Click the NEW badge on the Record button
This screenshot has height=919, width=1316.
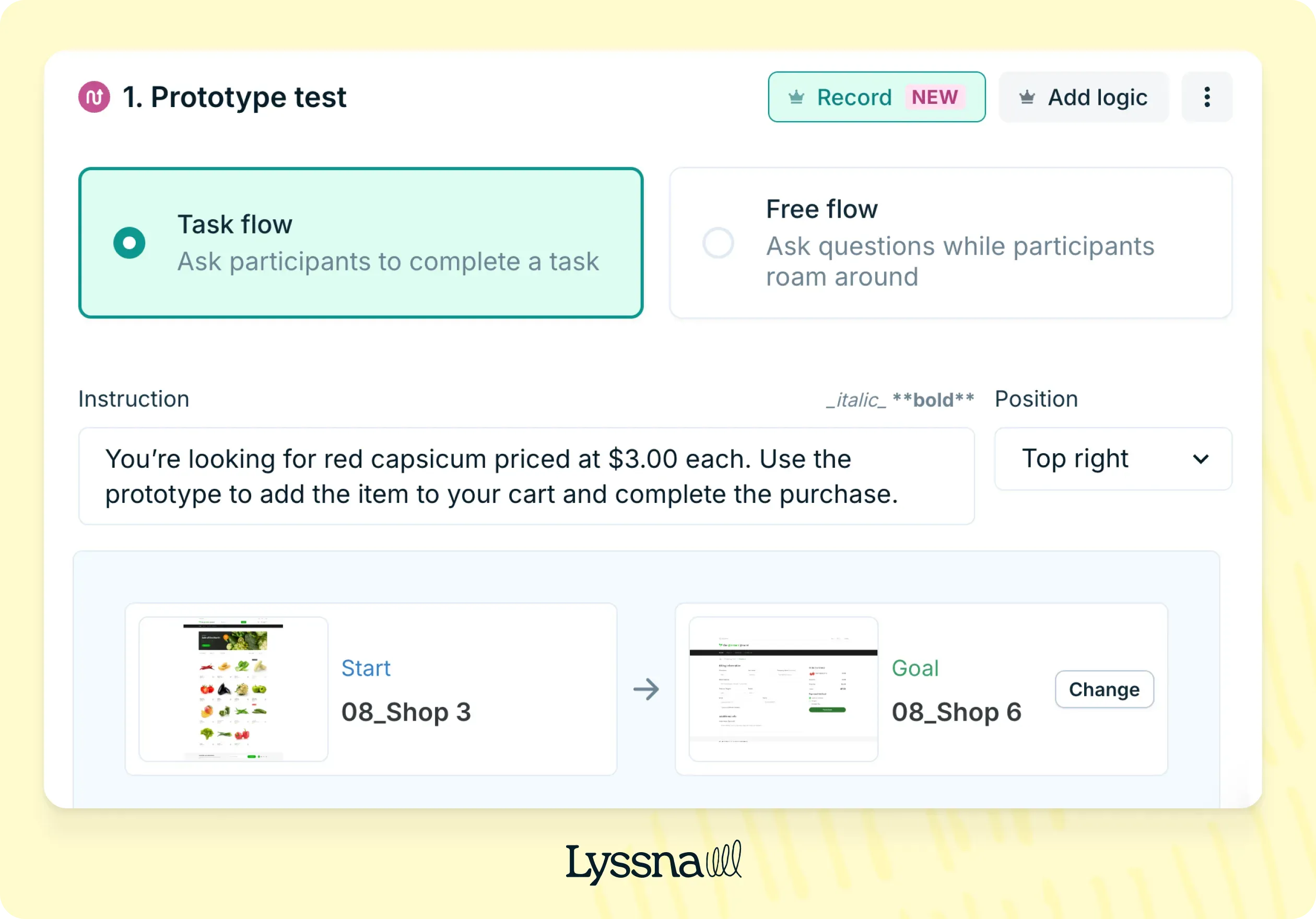click(934, 97)
